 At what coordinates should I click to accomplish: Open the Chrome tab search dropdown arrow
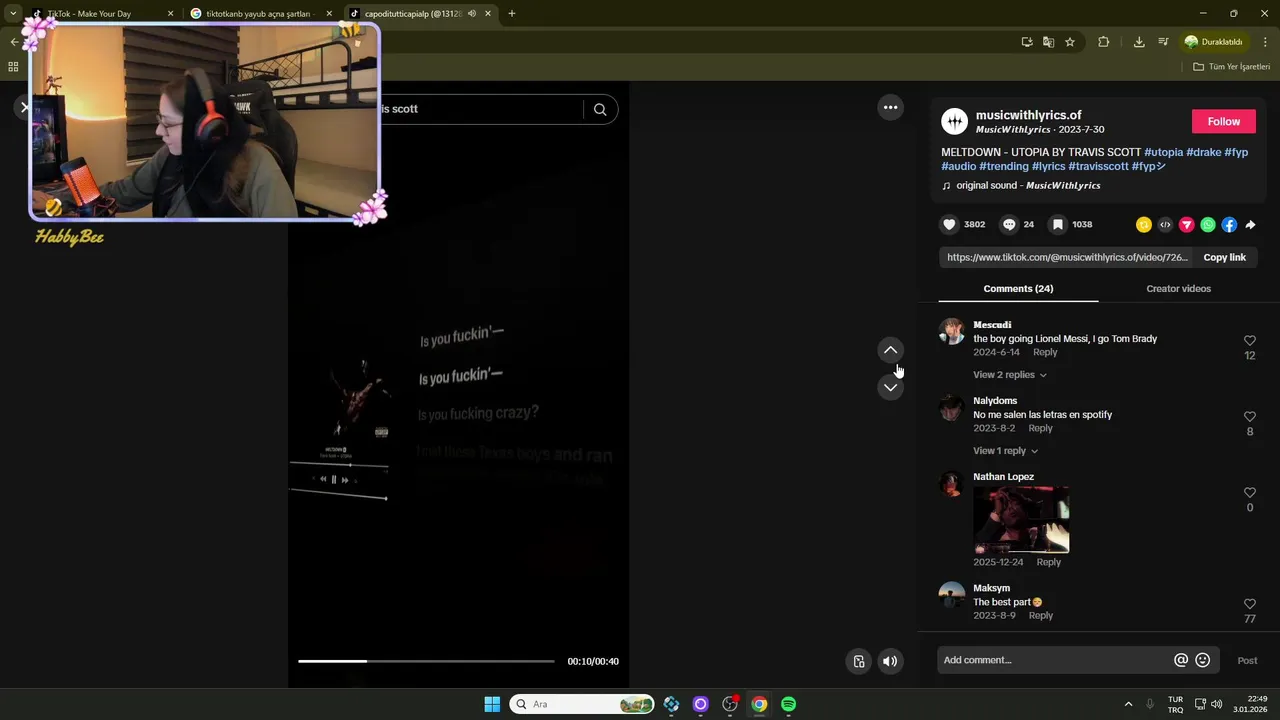[13, 14]
